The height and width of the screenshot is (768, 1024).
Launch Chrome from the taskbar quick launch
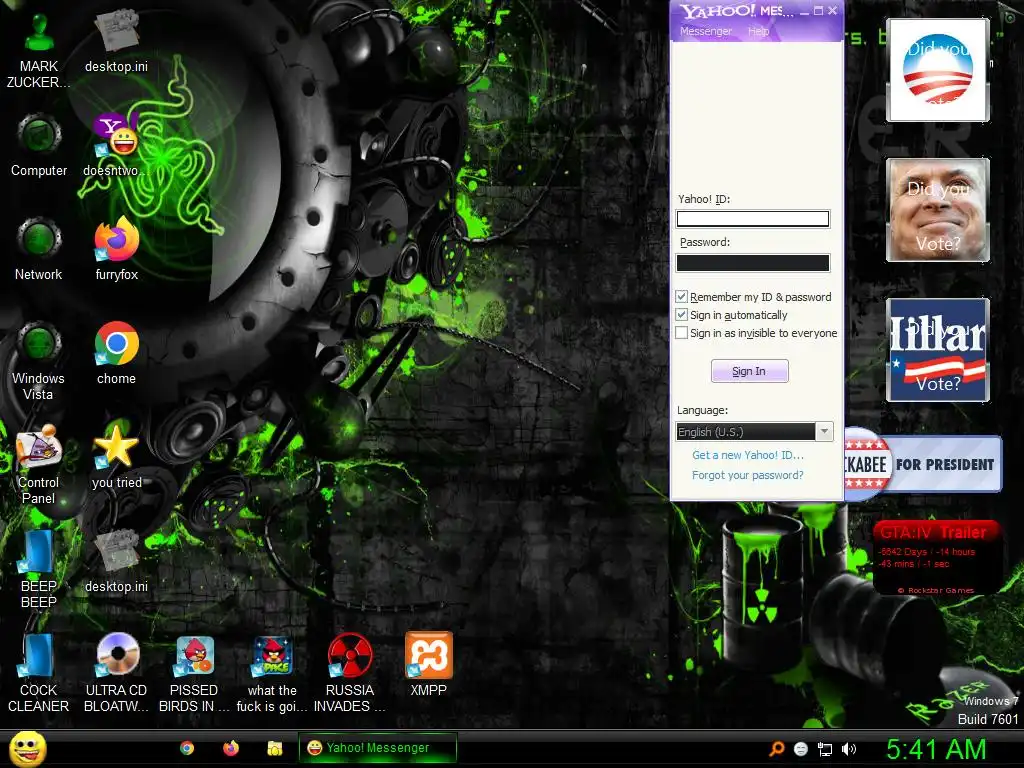coord(187,748)
